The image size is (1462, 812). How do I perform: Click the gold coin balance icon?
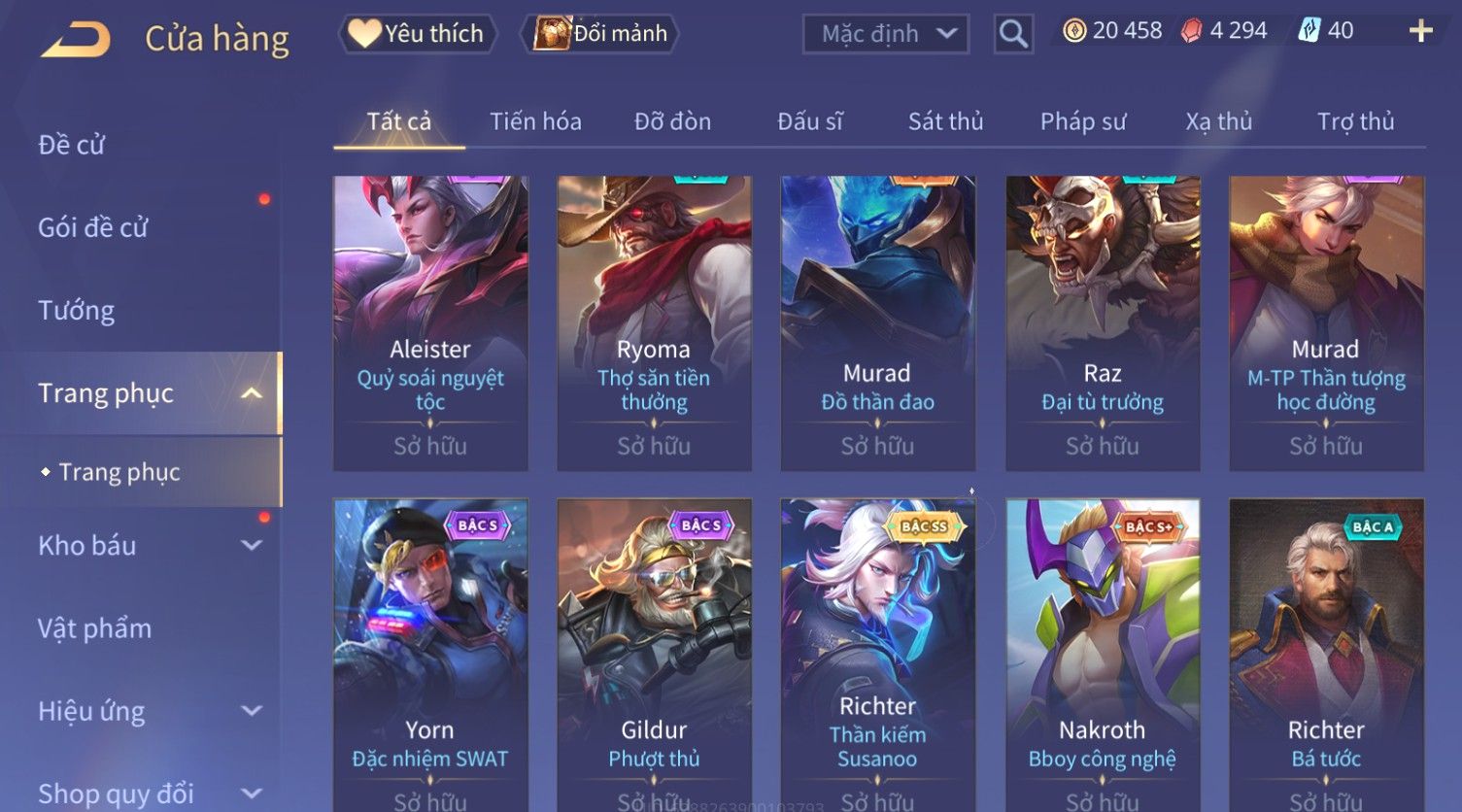(x=1074, y=31)
